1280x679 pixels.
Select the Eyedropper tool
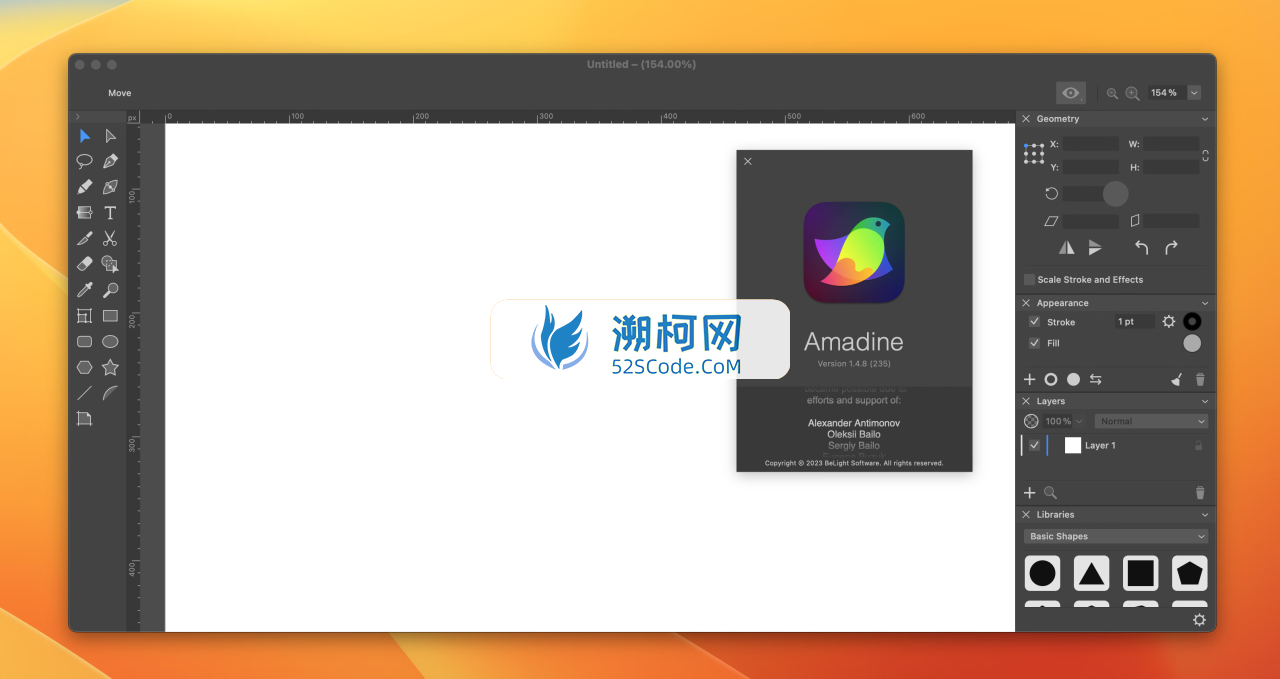[85, 290]
